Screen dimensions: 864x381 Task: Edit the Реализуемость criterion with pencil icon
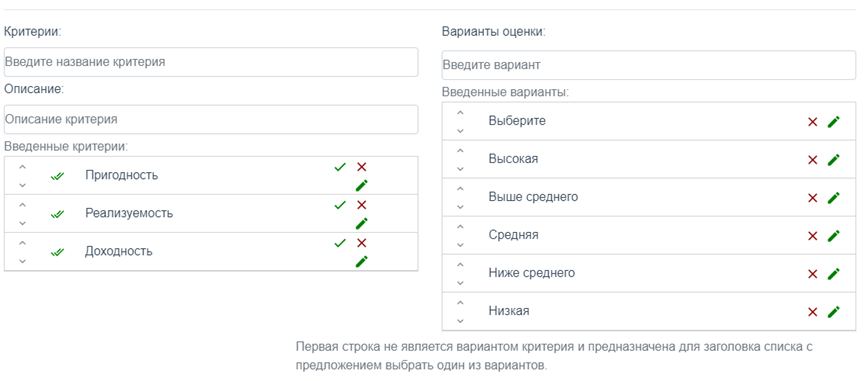coord(361,223)
